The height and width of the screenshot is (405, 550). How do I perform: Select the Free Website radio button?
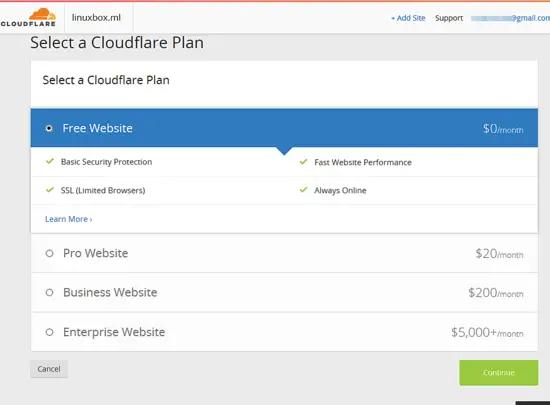click(x=49, y=128)
